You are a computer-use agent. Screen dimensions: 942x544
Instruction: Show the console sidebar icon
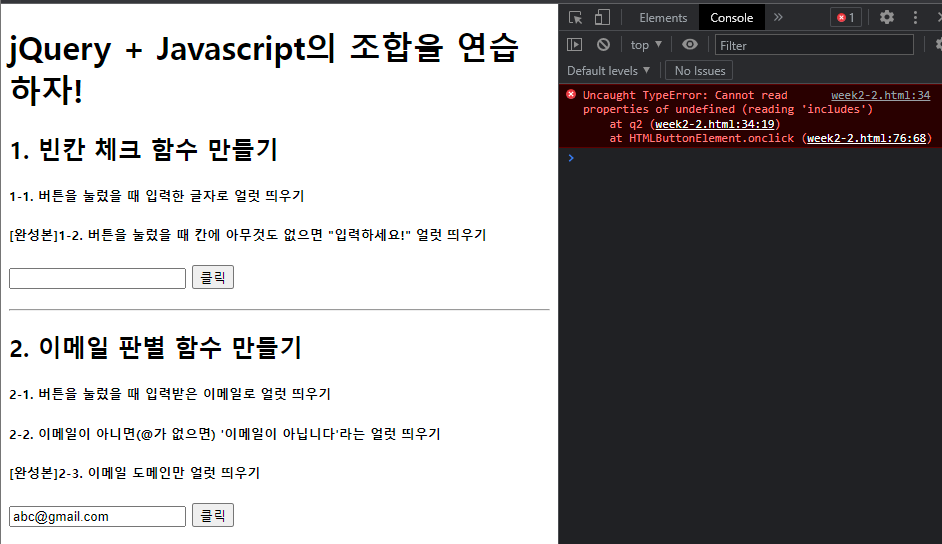(574, 44)
